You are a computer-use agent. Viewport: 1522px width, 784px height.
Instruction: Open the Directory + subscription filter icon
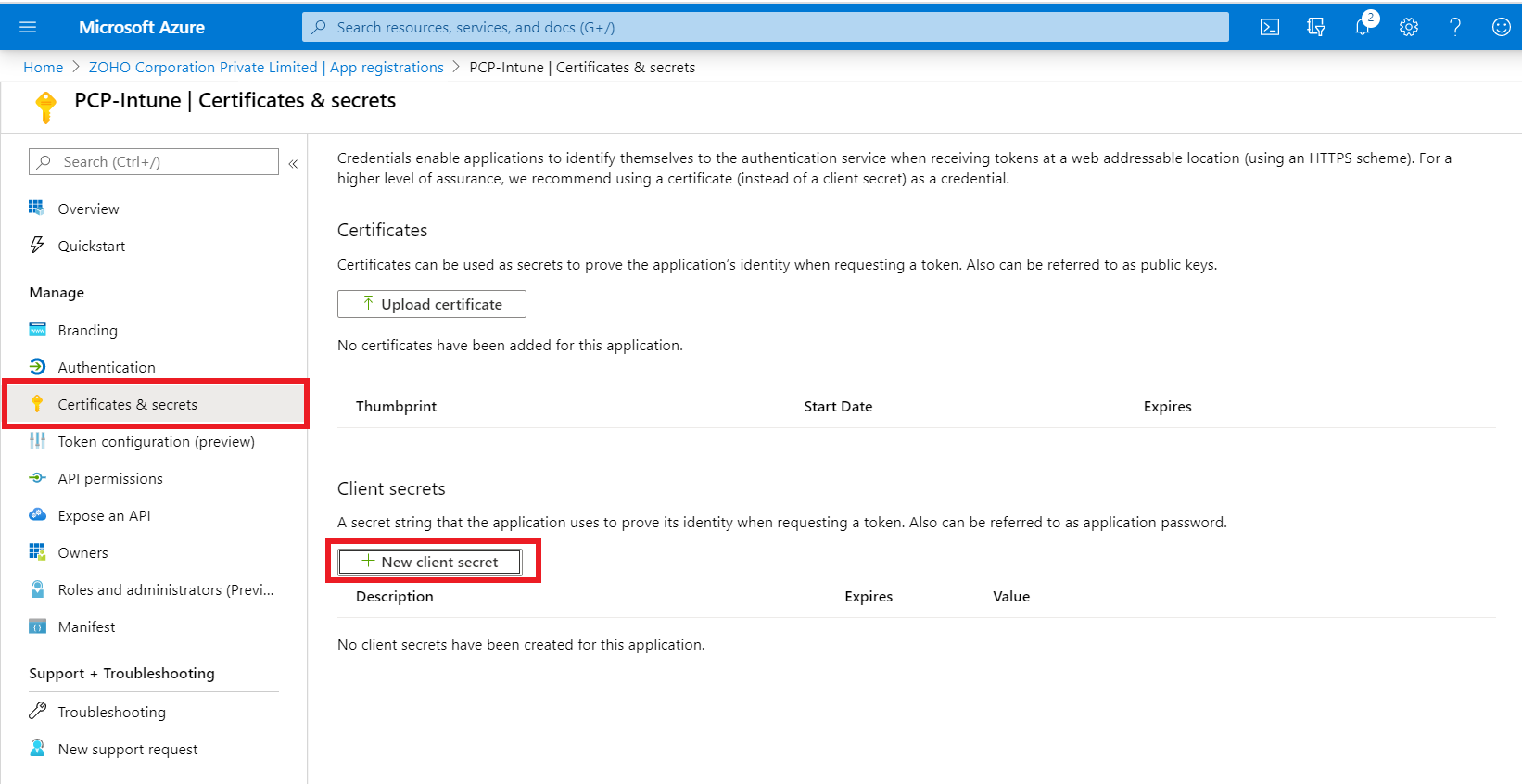coord(1316,27)
